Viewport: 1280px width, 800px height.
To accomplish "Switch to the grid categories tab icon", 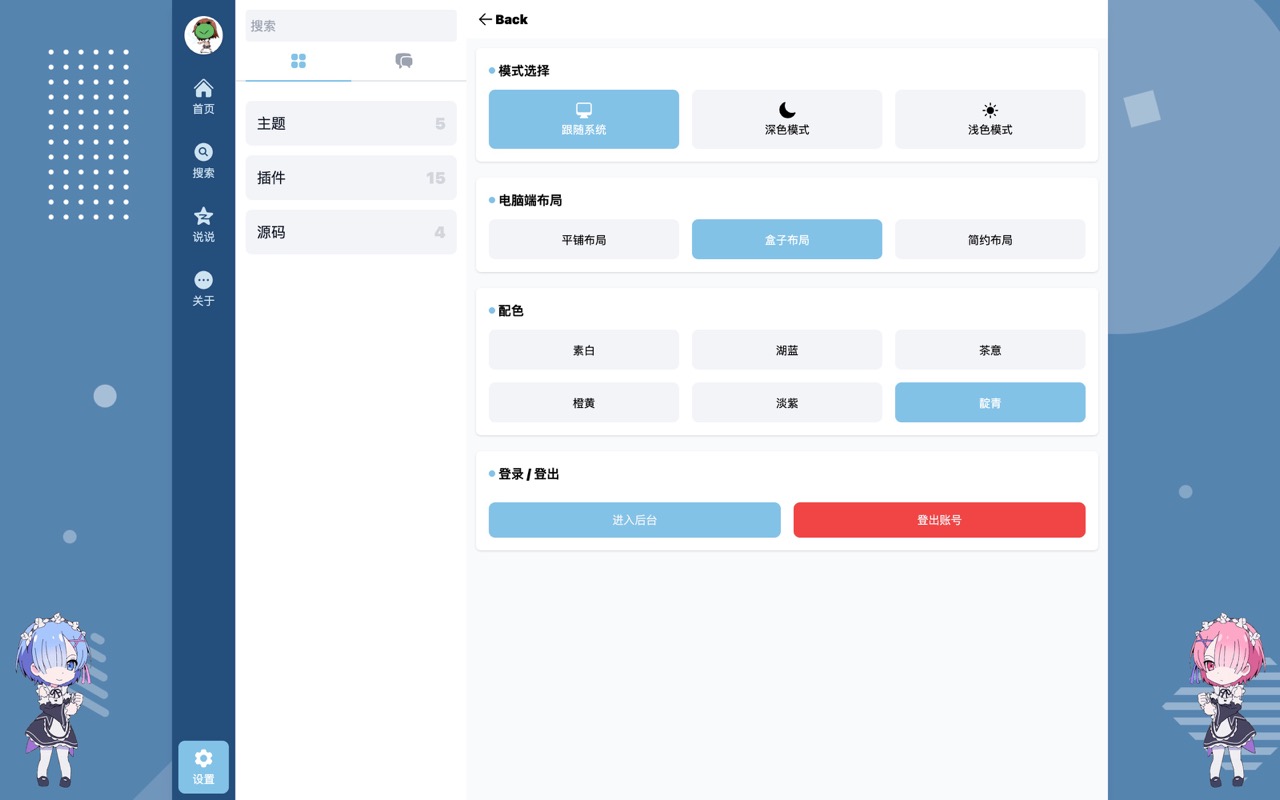I will coord(298,61).
